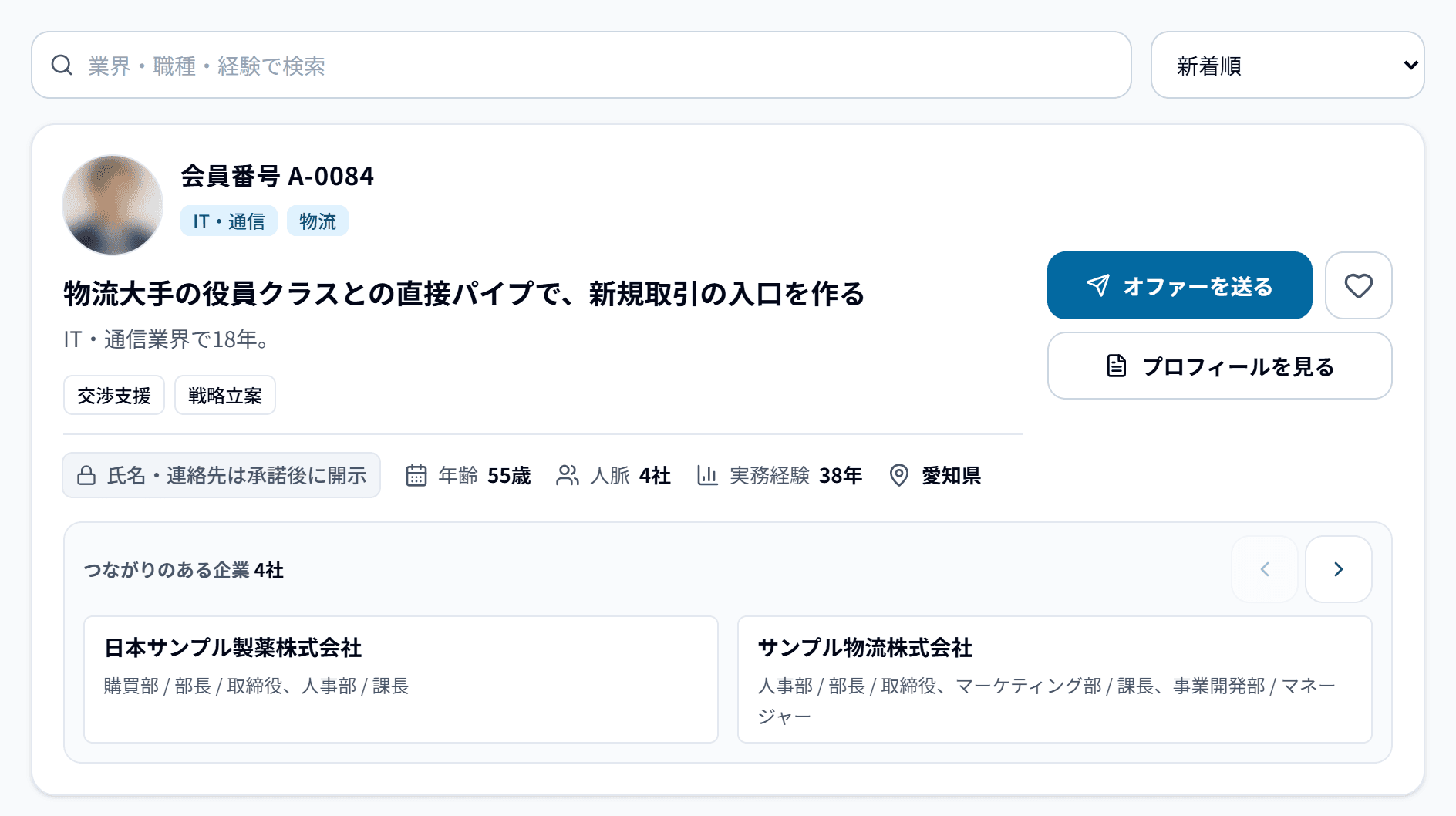
Task: Click the search magnifier icon
Action: [62, 66]
